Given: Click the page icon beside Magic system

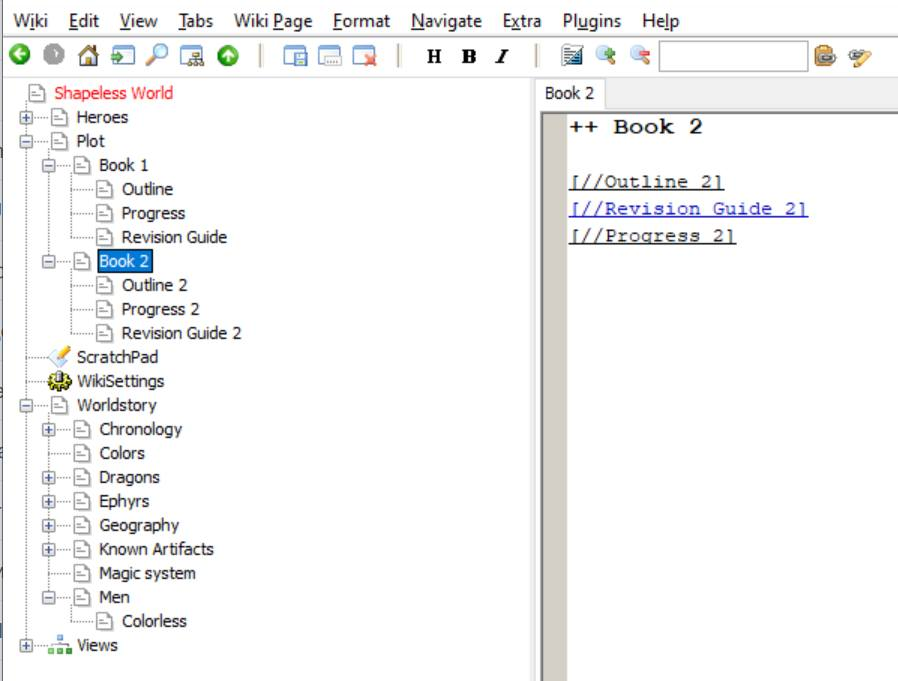Looking at the screenshot, I should pos(82,573).
